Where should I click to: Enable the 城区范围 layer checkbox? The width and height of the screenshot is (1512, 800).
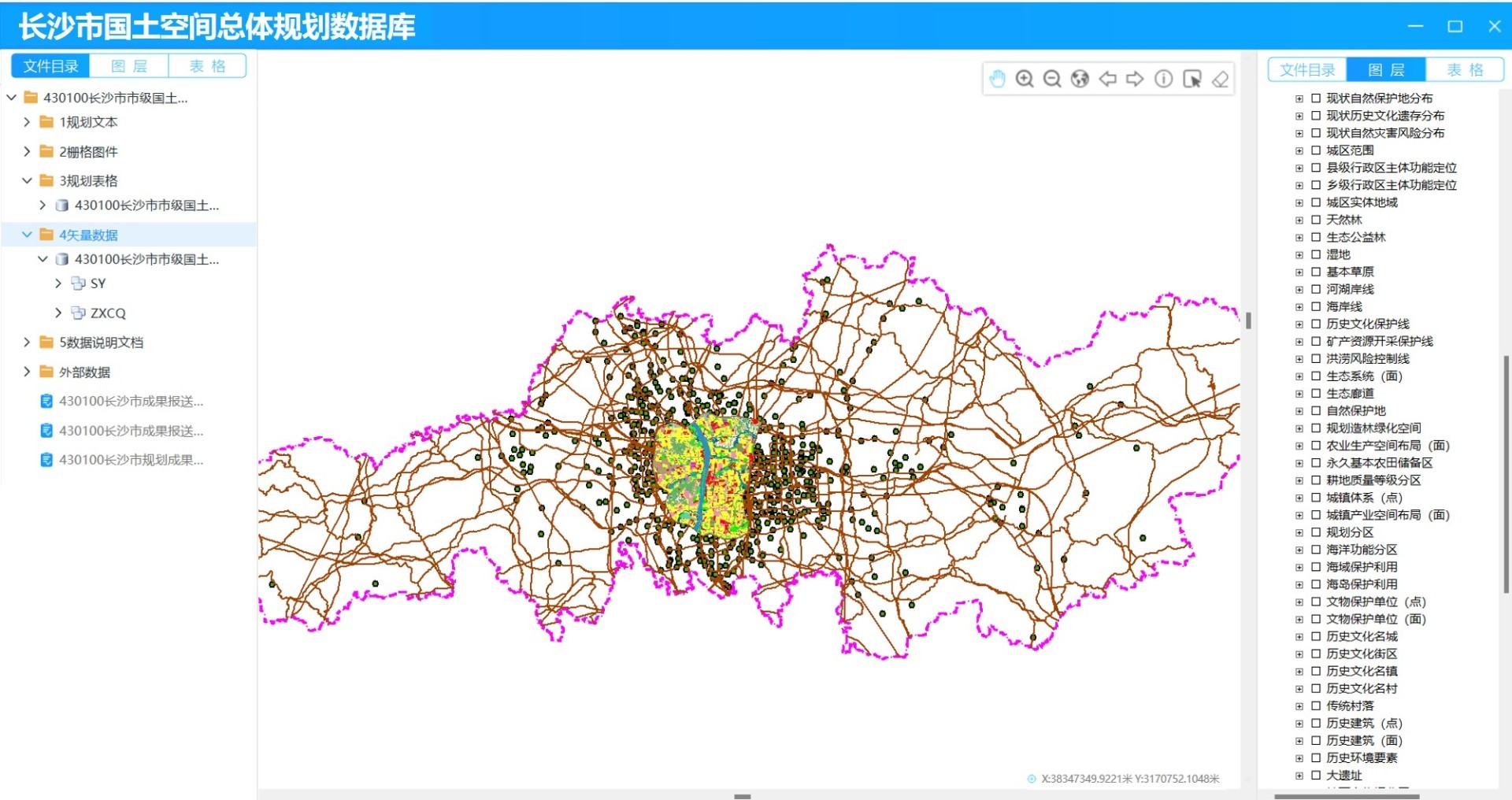click(1315, 150)
